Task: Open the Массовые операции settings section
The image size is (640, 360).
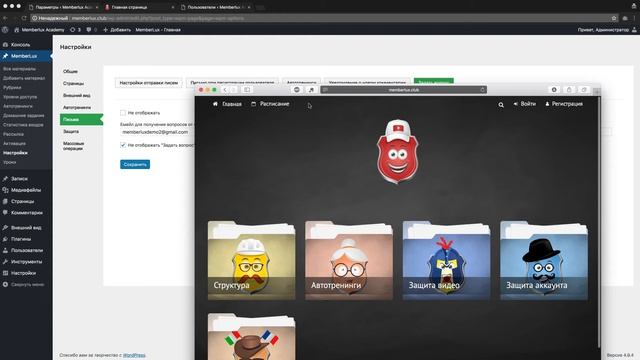Action: click(73, 146)
